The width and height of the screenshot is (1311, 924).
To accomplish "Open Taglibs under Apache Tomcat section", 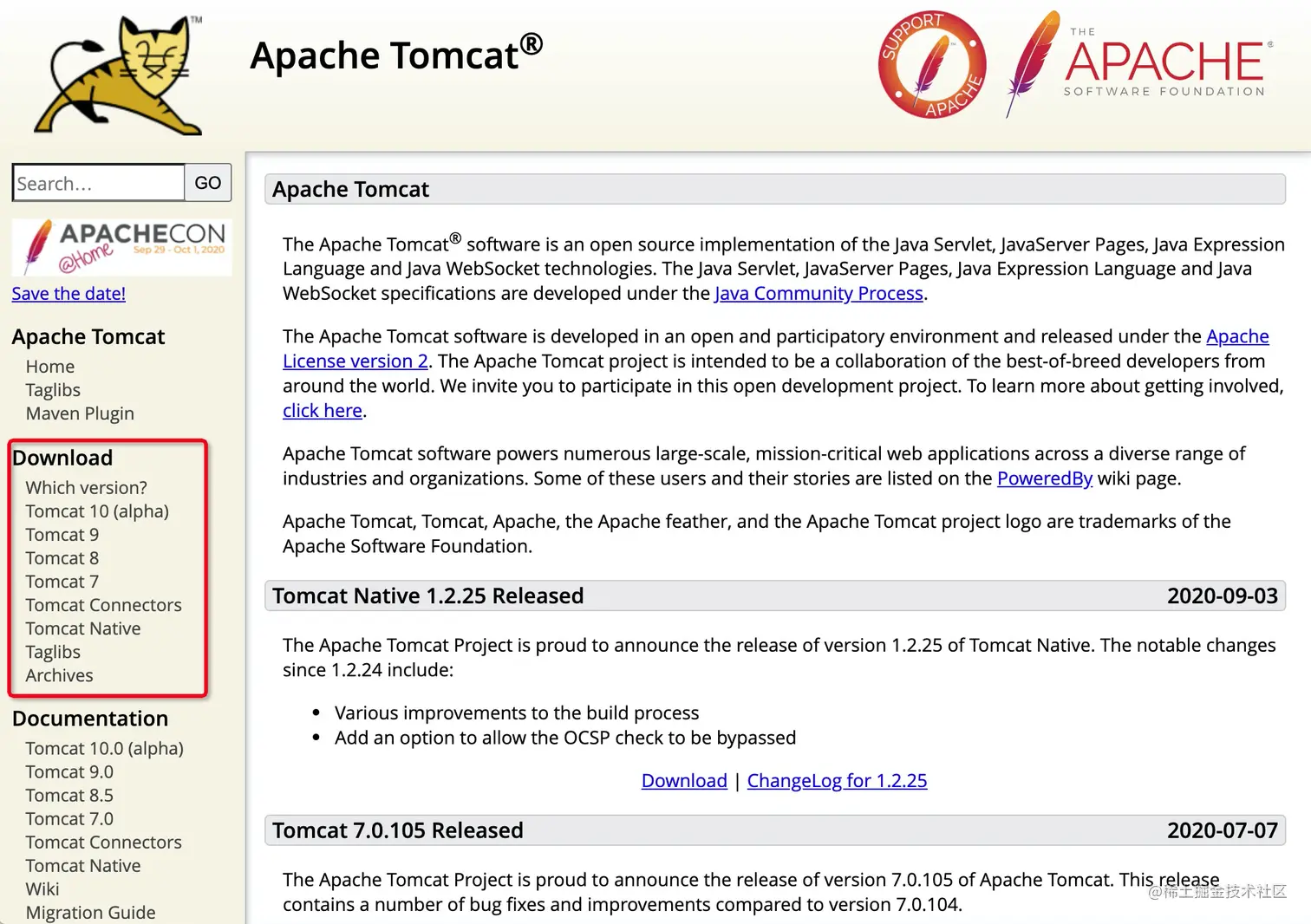I will click(x=53, y=390).
